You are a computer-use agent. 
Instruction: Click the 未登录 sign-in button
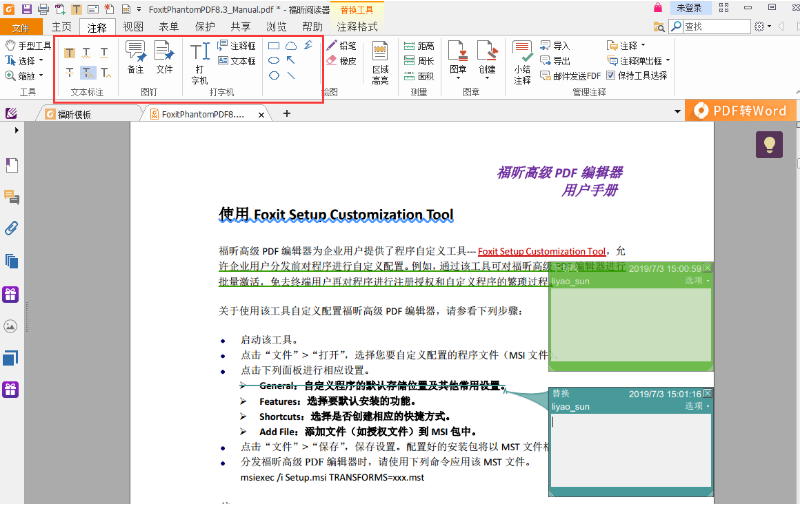point(689,8)
